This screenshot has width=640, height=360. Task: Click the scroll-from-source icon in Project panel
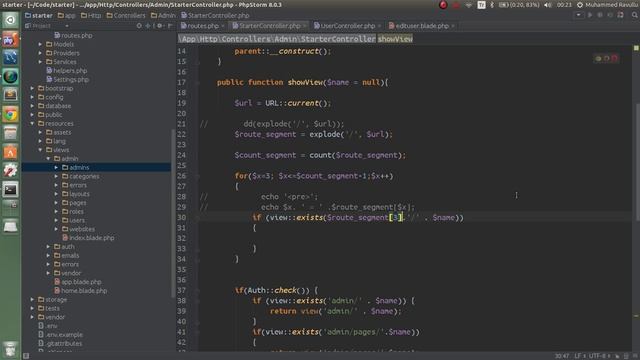pyautogui.click(x=139, y=26)
